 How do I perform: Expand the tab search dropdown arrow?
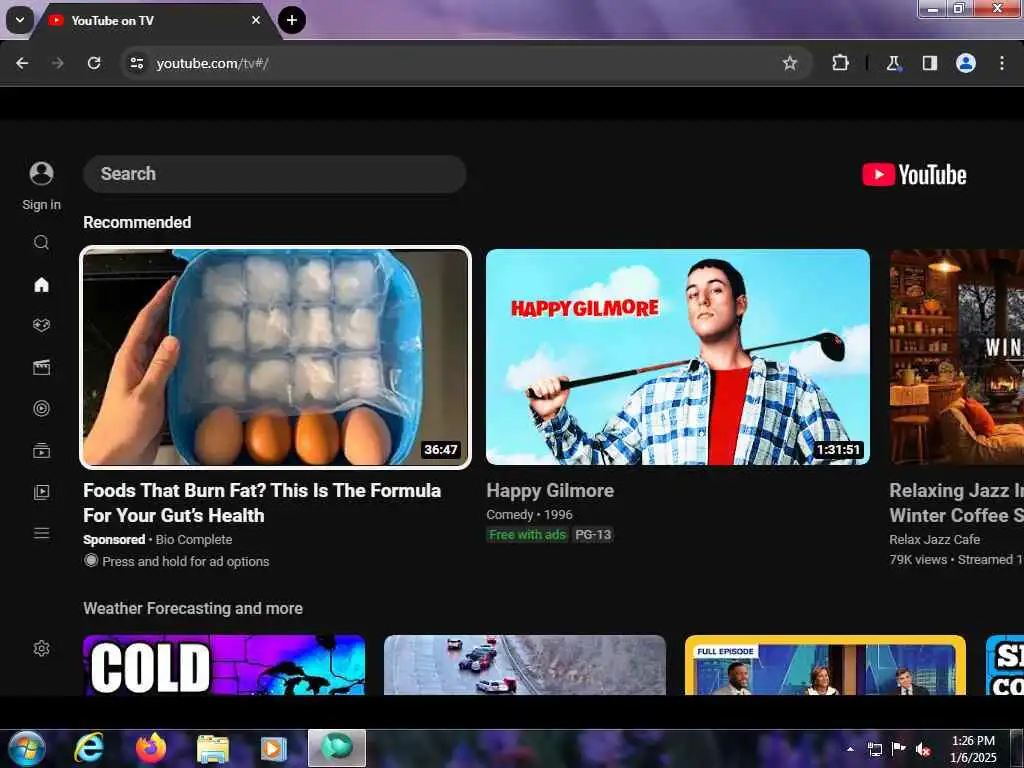pos(20,20)
